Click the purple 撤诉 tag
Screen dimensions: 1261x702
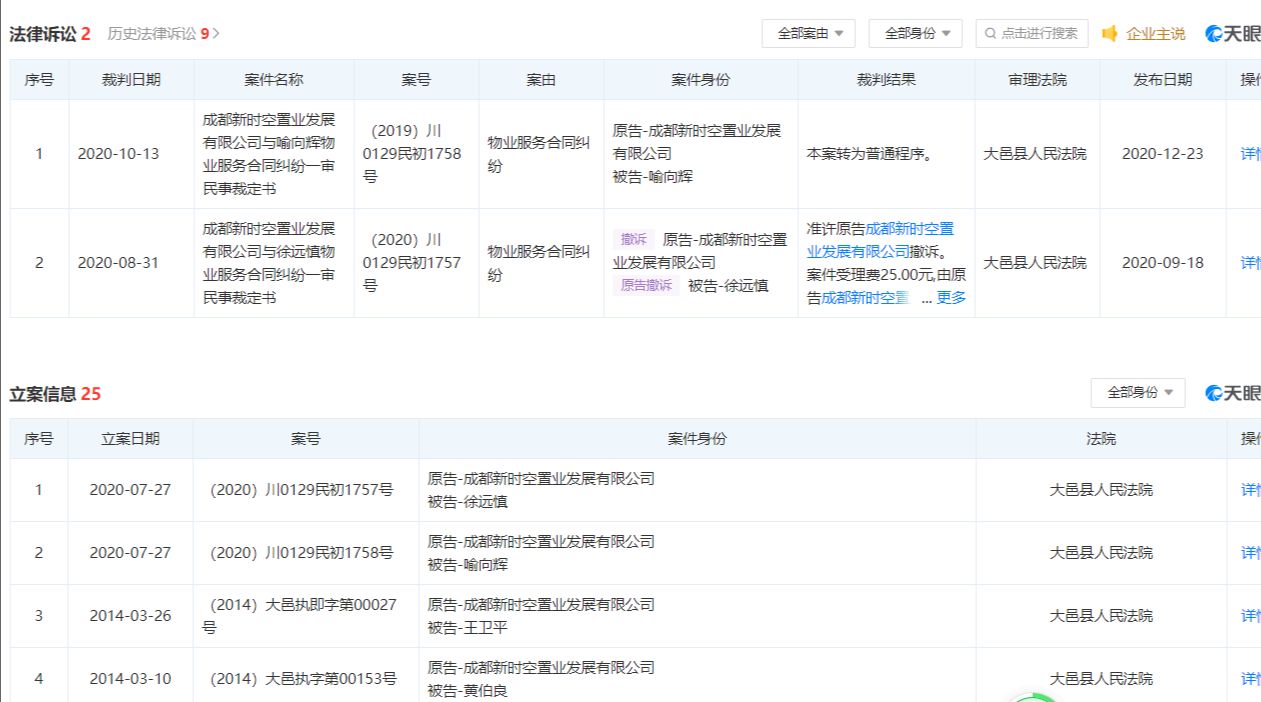[x=634, y=240]
